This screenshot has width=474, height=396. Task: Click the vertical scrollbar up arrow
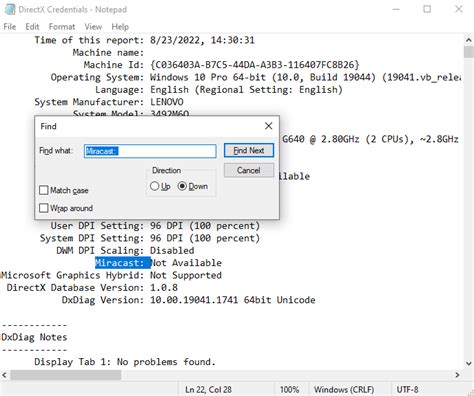coord(468,40)
